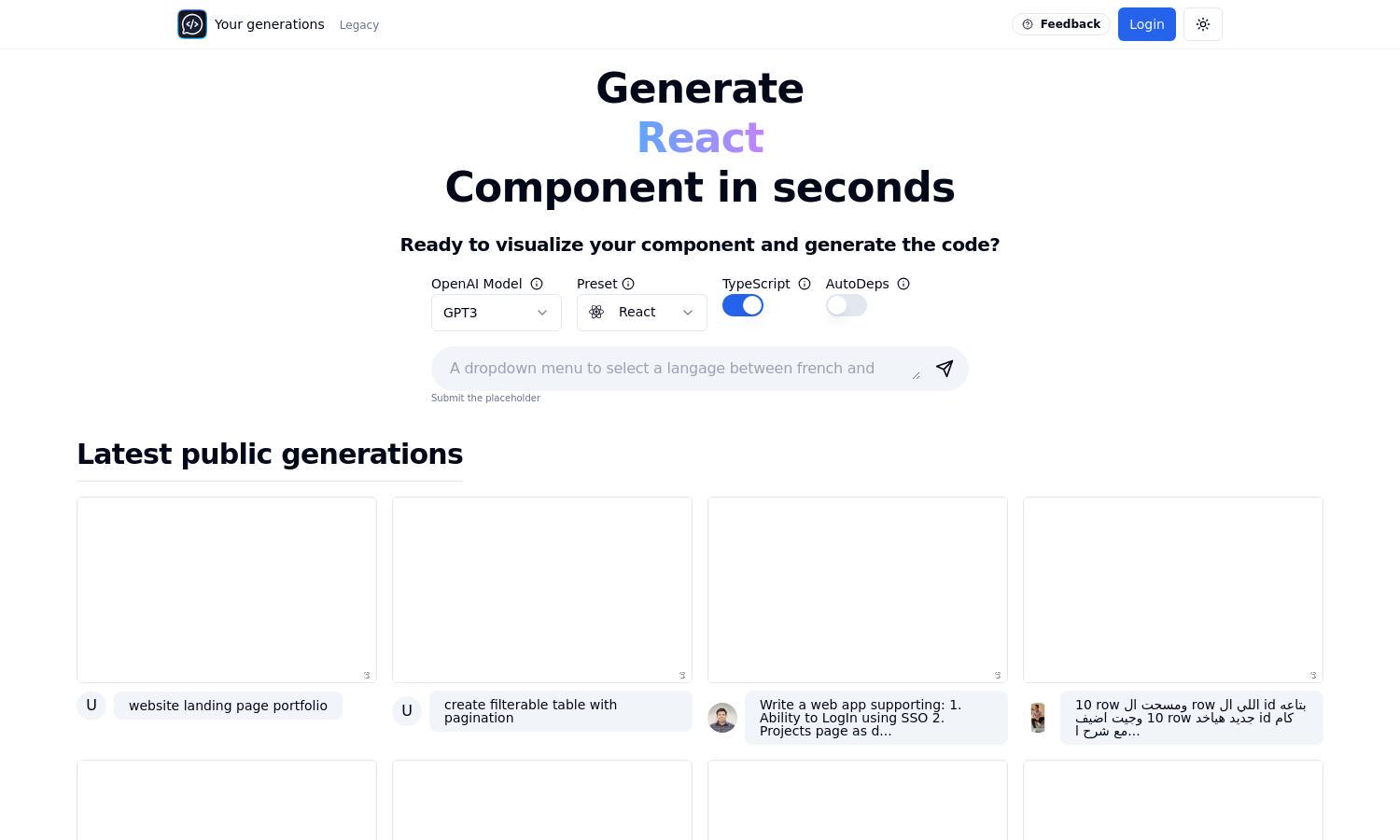
Task: Click the app logo icon in header
Action: pos(192,24)
